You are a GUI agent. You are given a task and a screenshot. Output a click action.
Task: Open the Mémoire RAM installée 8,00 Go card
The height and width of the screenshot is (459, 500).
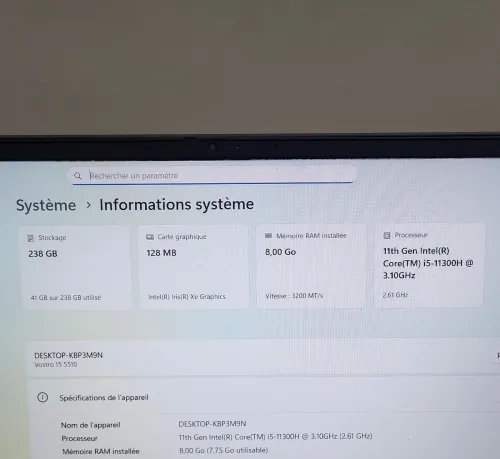(x=311, y=266)
